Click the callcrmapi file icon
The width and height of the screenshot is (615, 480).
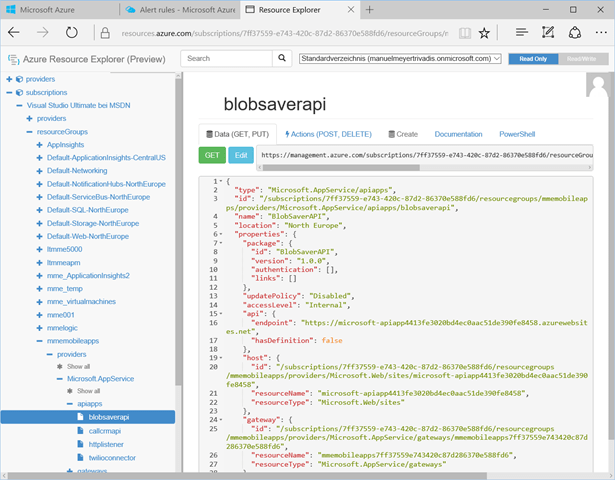click(80, 431)
